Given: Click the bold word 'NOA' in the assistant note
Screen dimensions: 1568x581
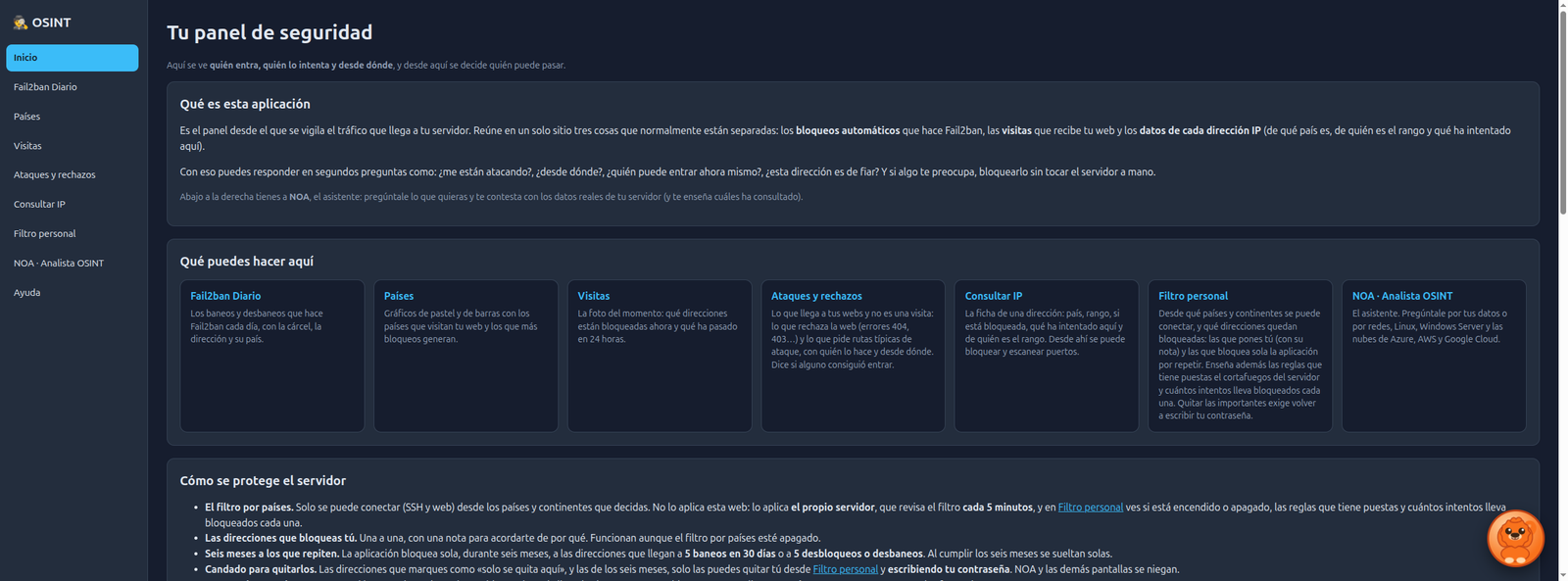Looking at the screenshot, I should [299, 197].
